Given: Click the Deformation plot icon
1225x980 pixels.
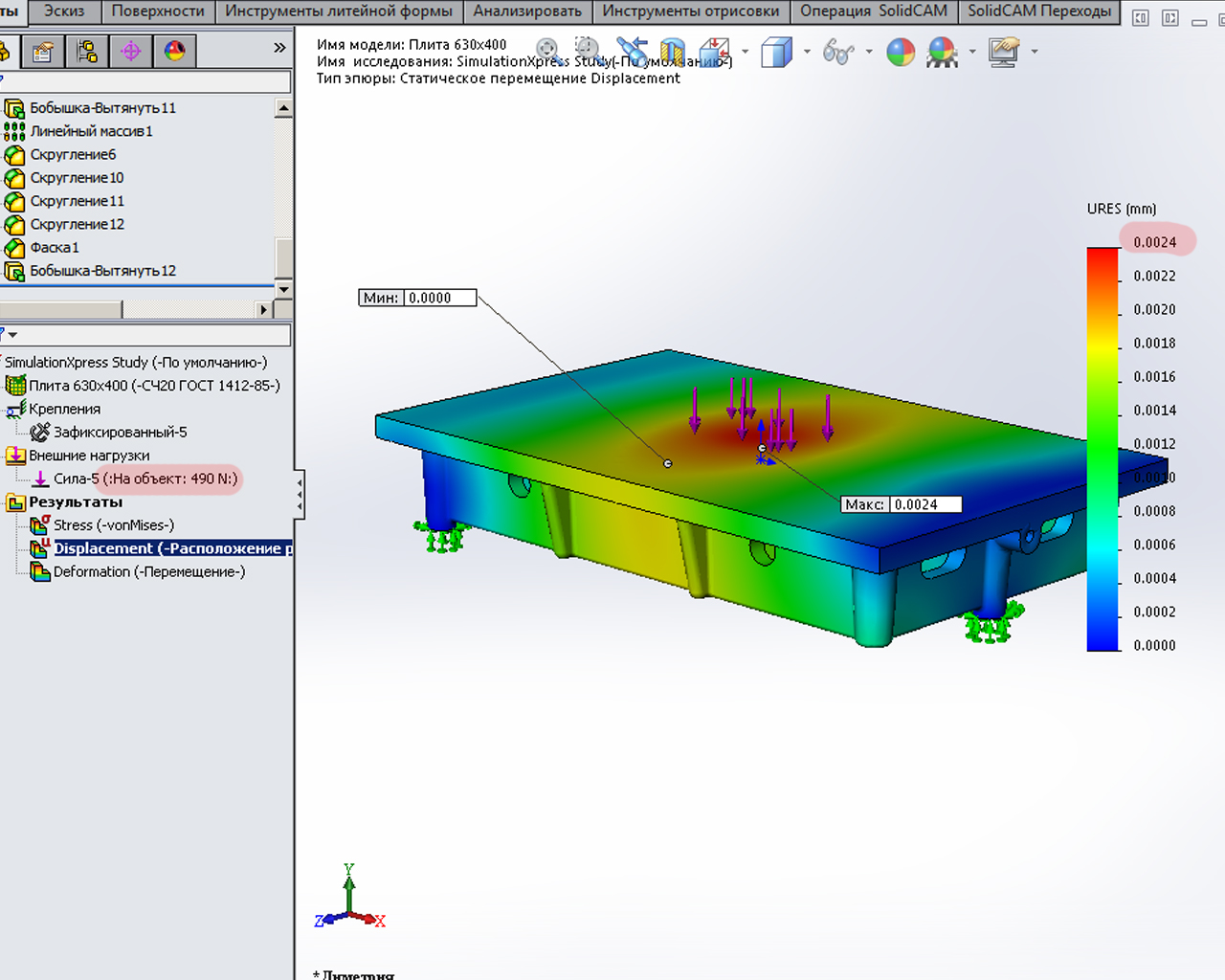Looking at the screenshot, I should [x=40, y=571].
